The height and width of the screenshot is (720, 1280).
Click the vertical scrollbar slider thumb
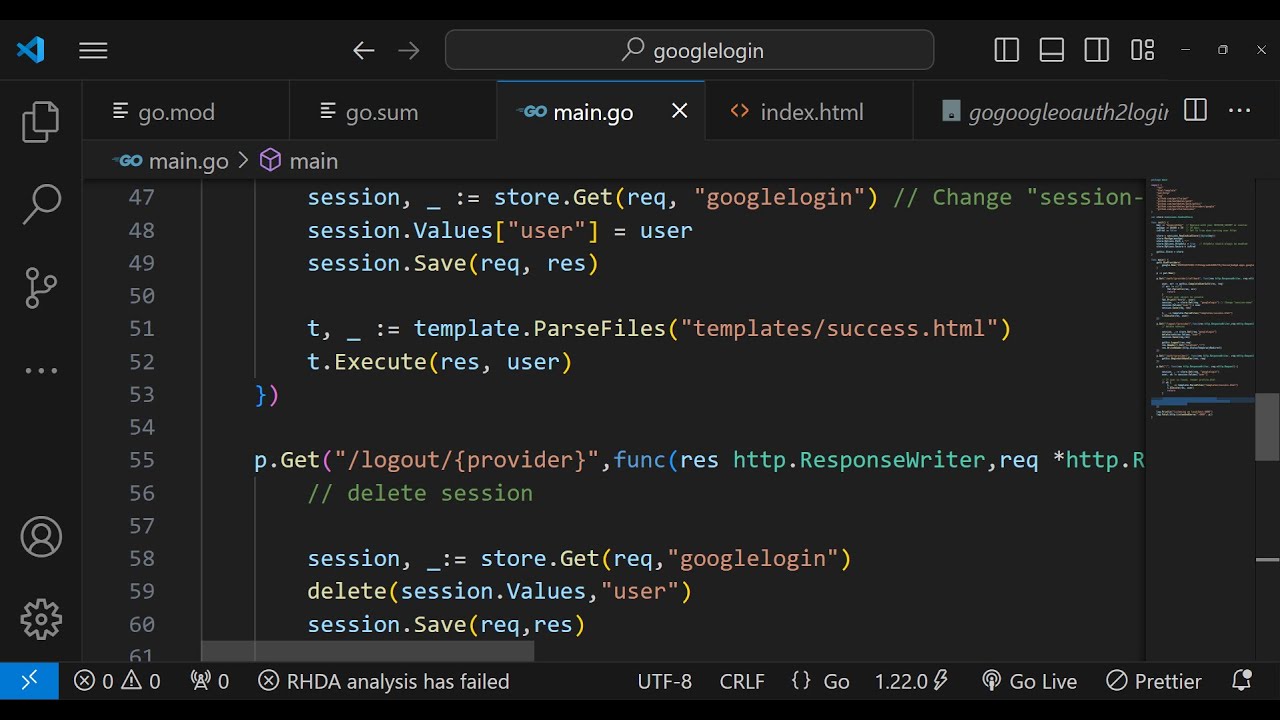tap(1267, 427)
